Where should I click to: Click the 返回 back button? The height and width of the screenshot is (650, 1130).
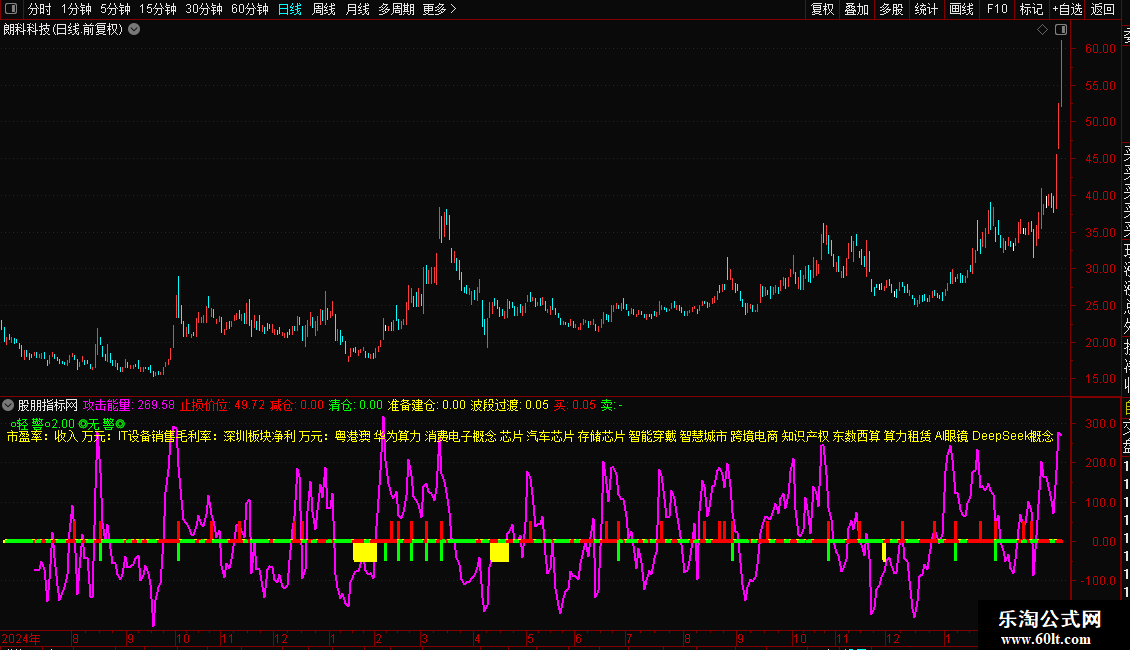[x=1103, y=9]
